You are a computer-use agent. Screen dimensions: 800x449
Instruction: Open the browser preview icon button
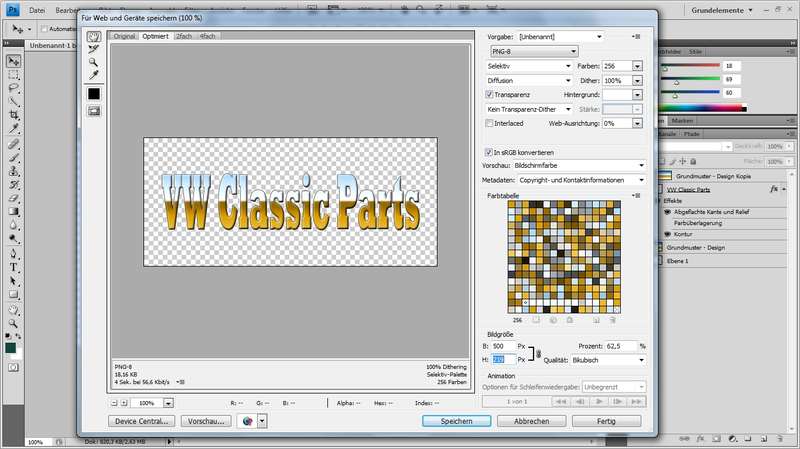coord(248,421)
